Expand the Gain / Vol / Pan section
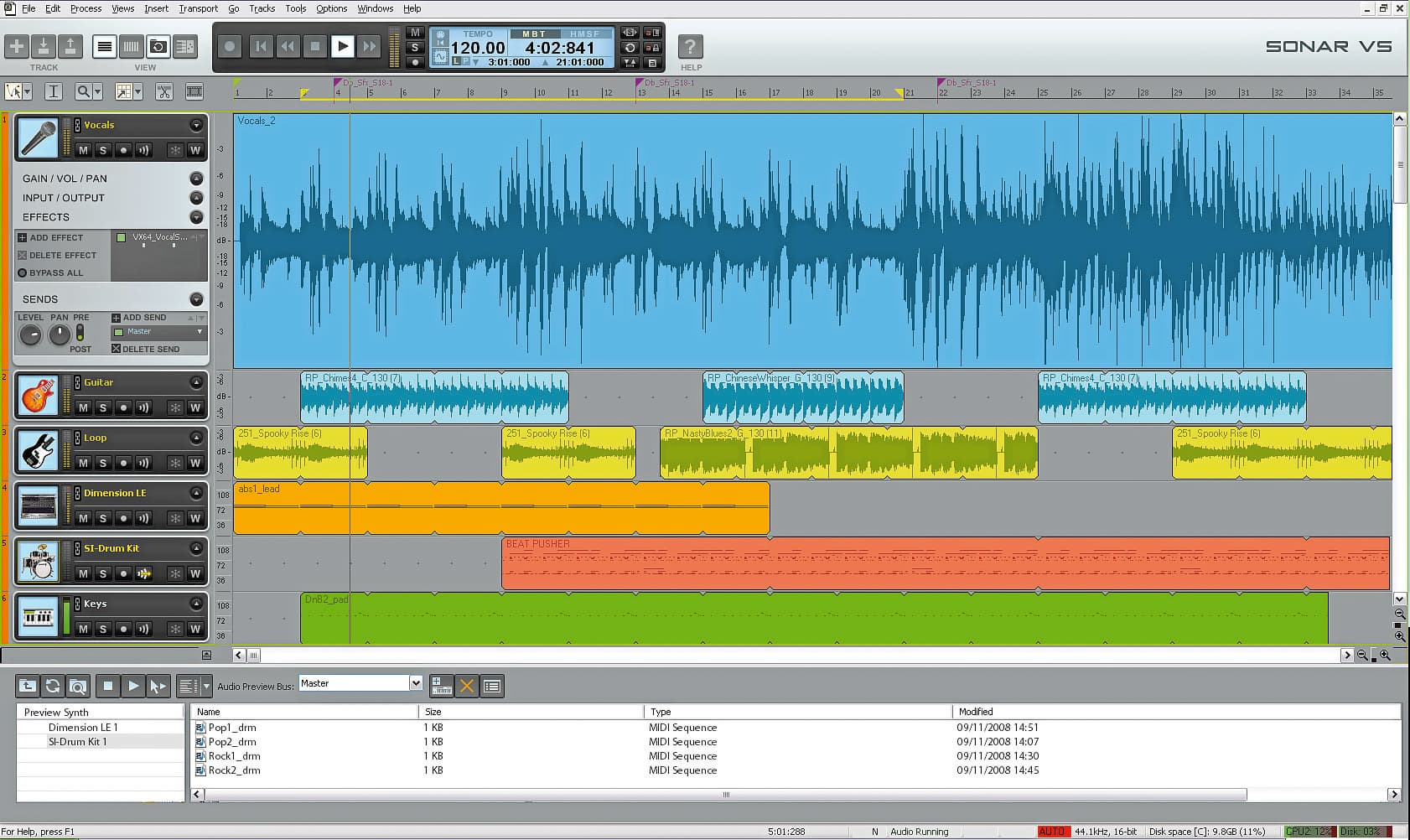Image resolution: width=1410 pixels, height=840 pixels. click(x=196, y=179)
